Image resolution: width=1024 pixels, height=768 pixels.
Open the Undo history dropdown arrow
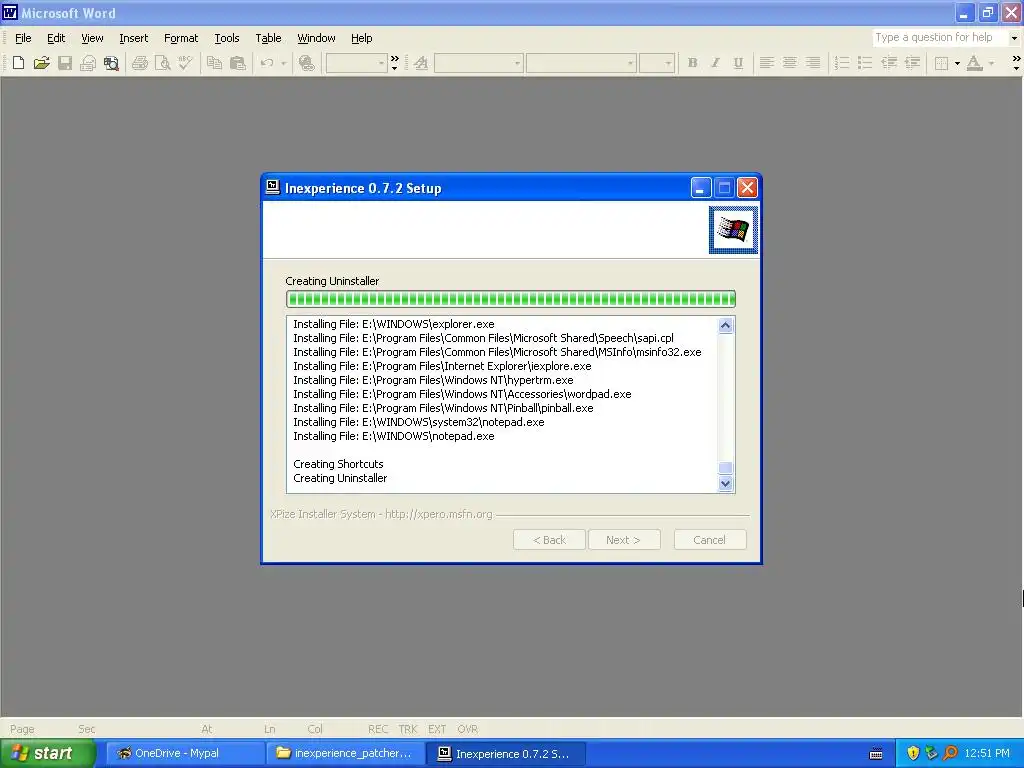tap(283, 63)
